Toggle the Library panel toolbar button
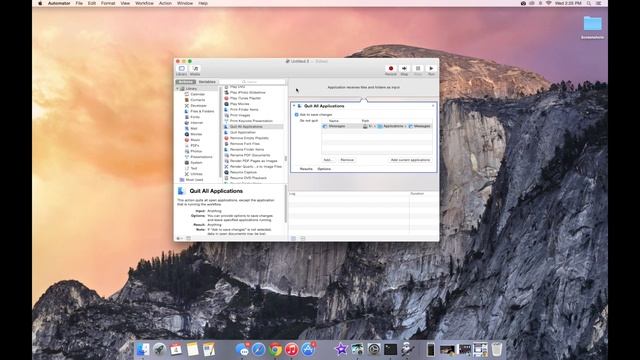 pyautogui.click(x=182, y=70)
